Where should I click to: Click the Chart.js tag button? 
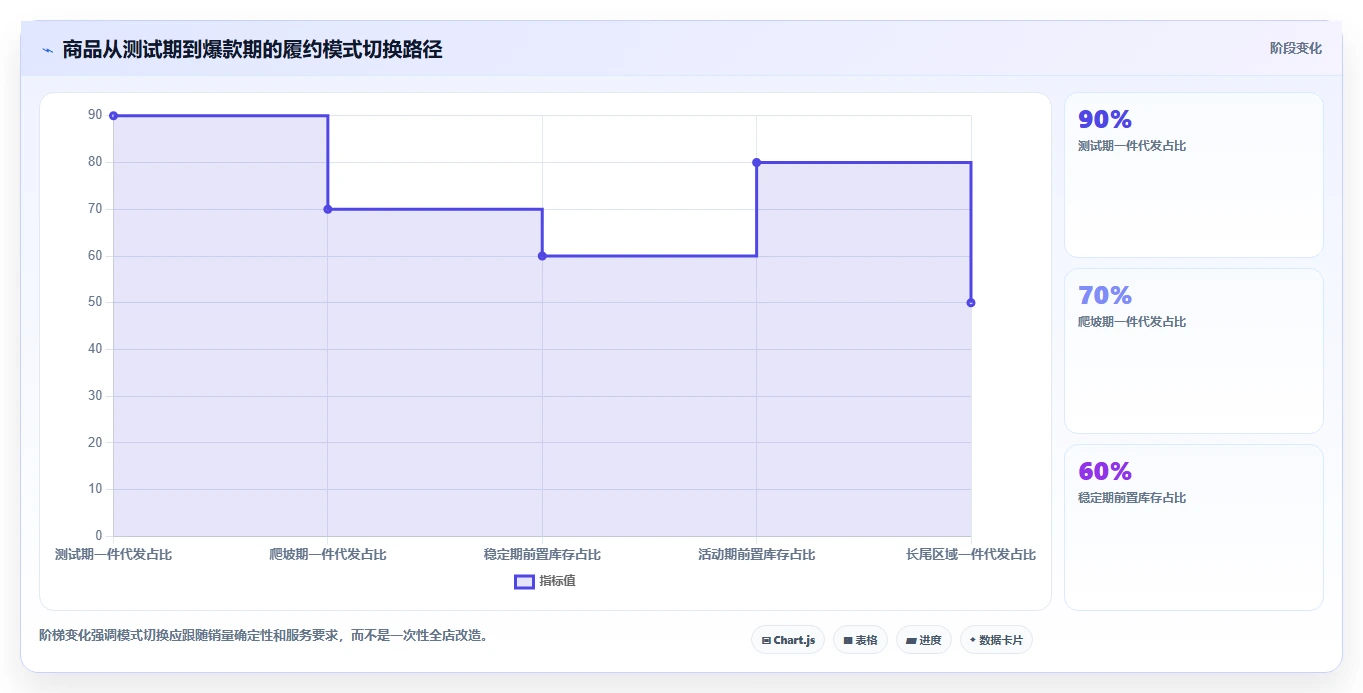coord(788,640)
